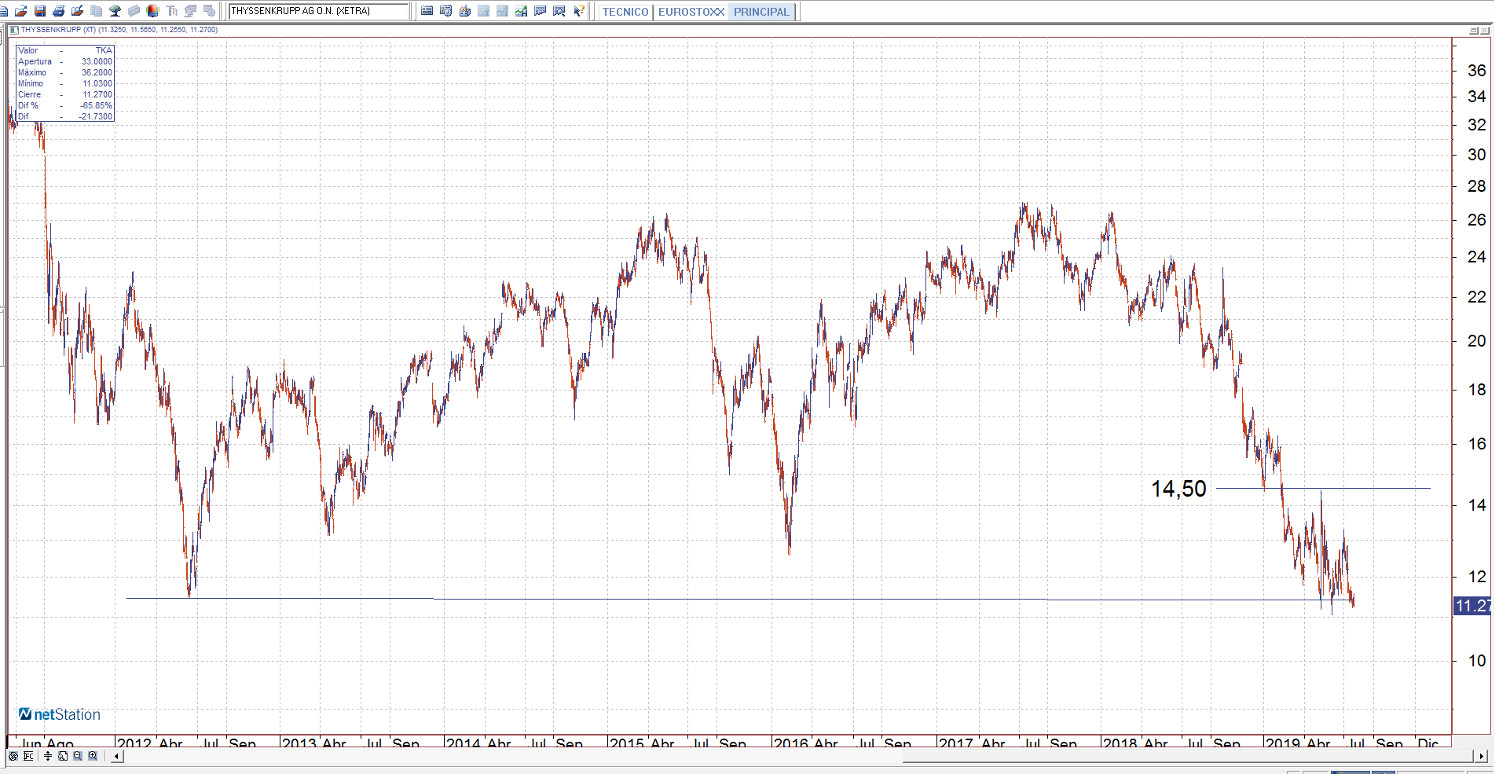Click the save floppy disk icon
This screenshot has height=774, width=1499.
pos(40,11)
